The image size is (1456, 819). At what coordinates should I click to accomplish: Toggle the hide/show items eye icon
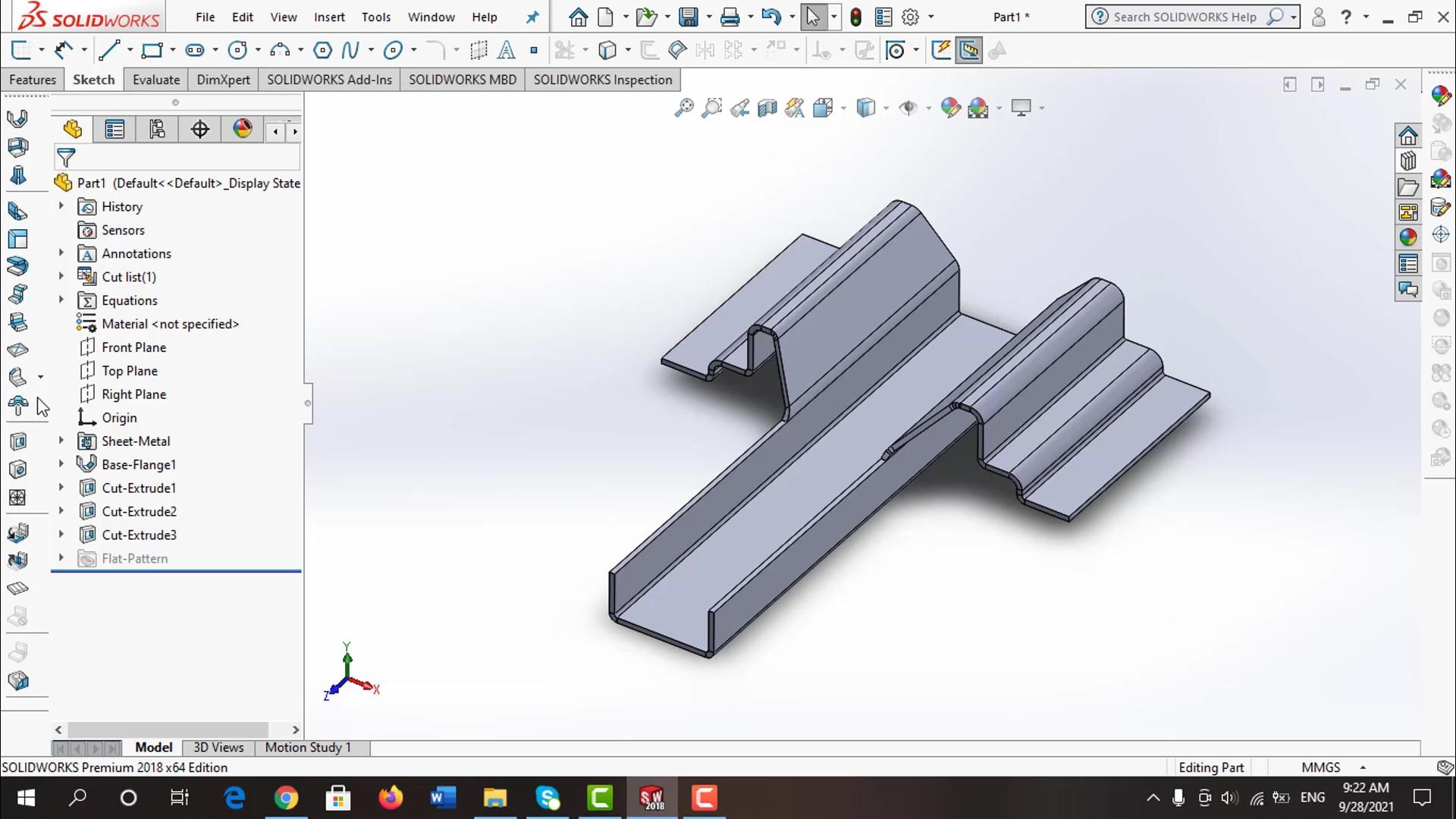tap(908, 108)
